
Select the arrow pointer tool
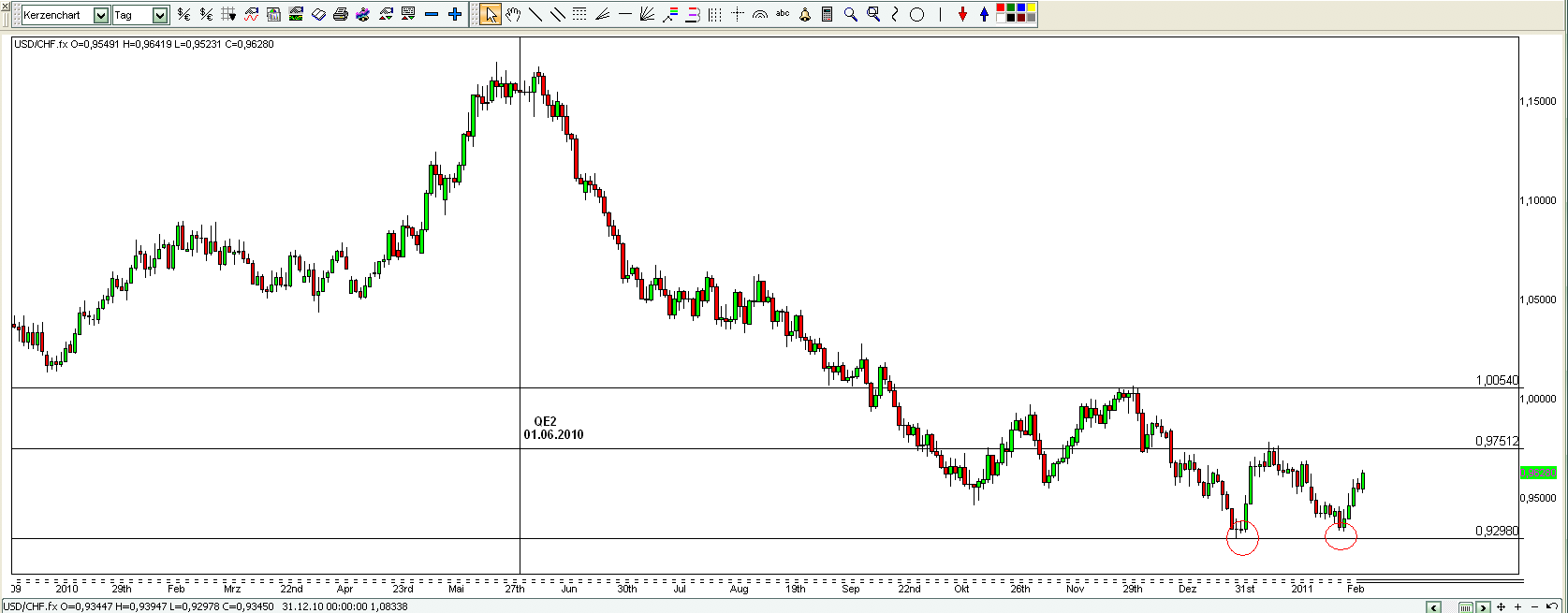pyautogui.click(x=491, y=14)
